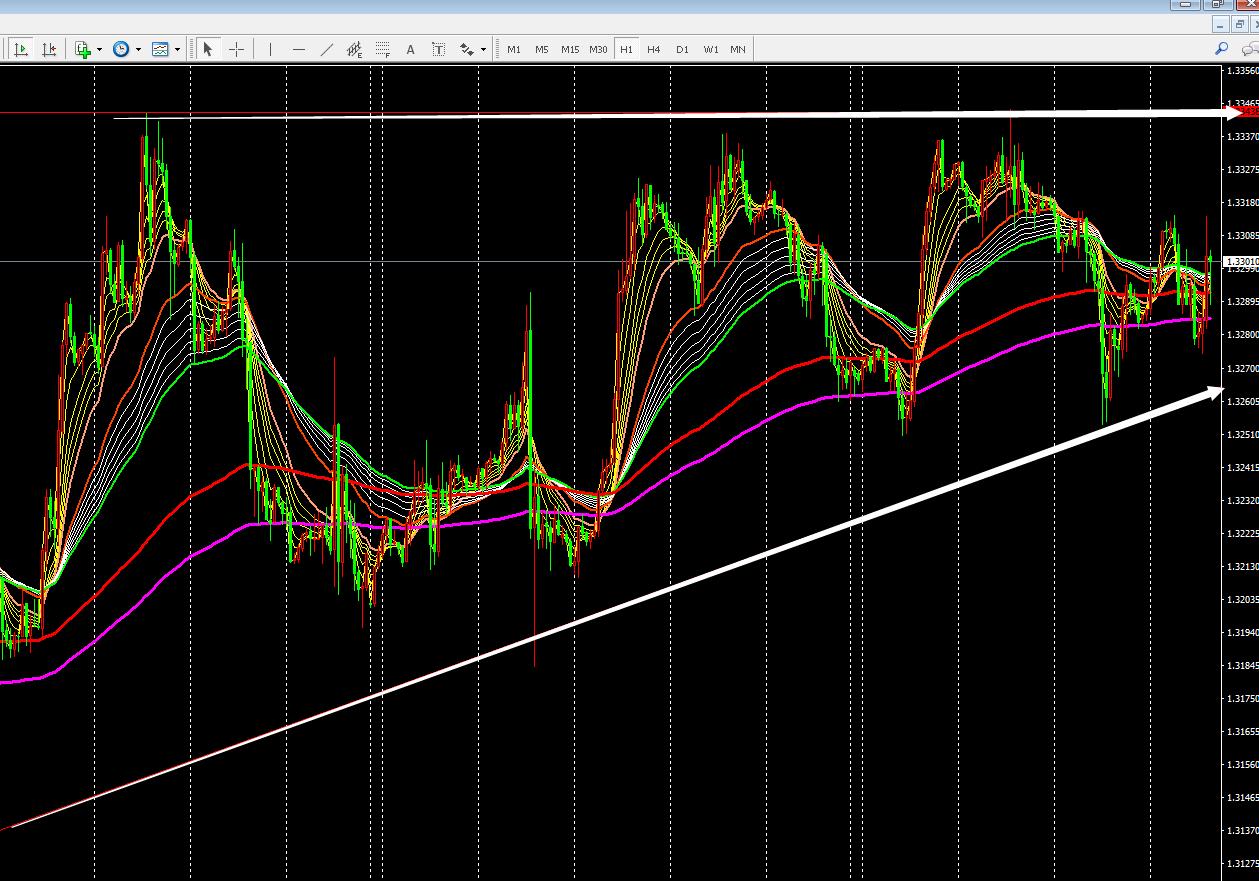Click price scale value 1.31750
This screenshot has width=1259, height=881.
1243,698
